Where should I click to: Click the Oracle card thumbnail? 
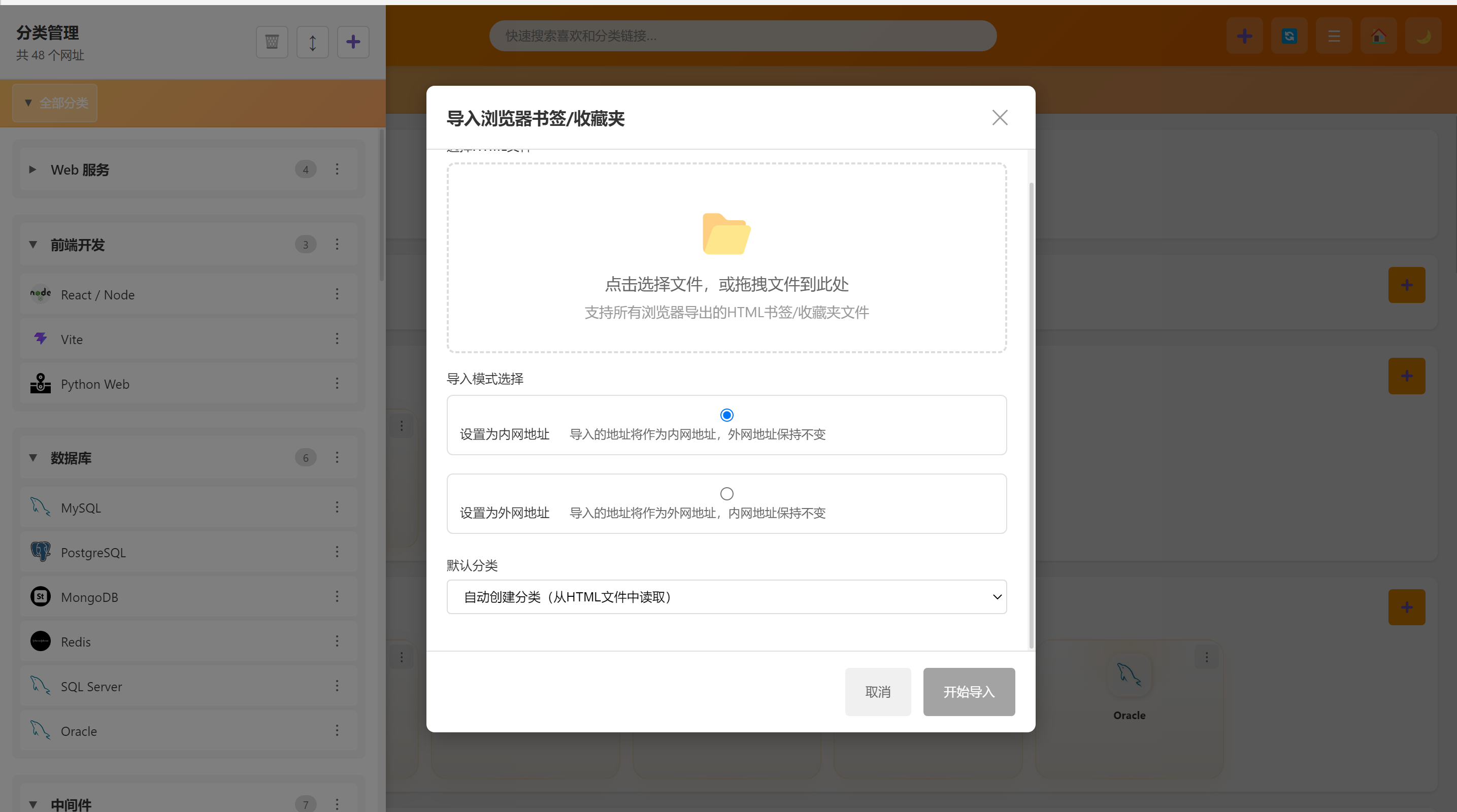click(x=1129, y=674)
